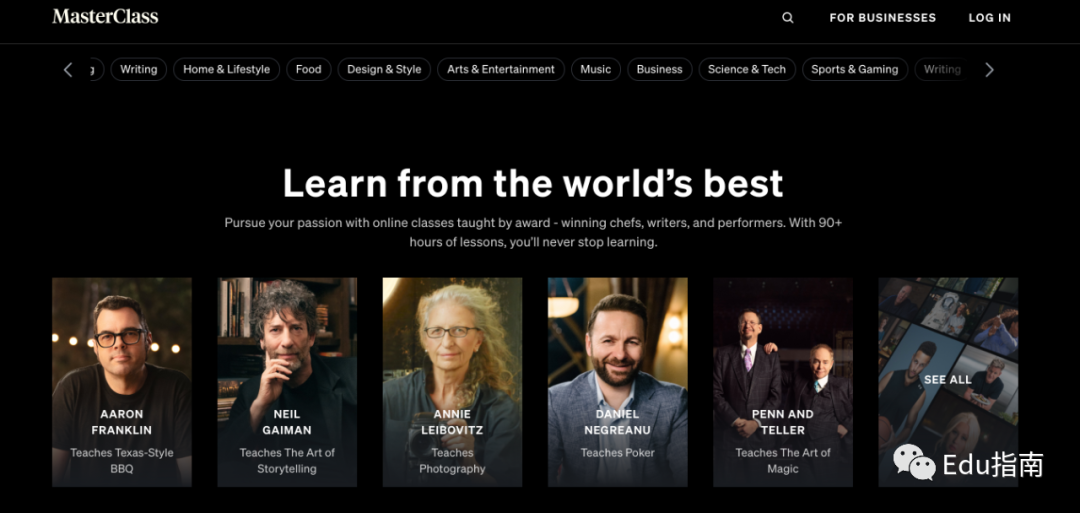This screenshot has height=513, width=1080.
Task: Switch to the Business category
Action: tap(659, 69)
